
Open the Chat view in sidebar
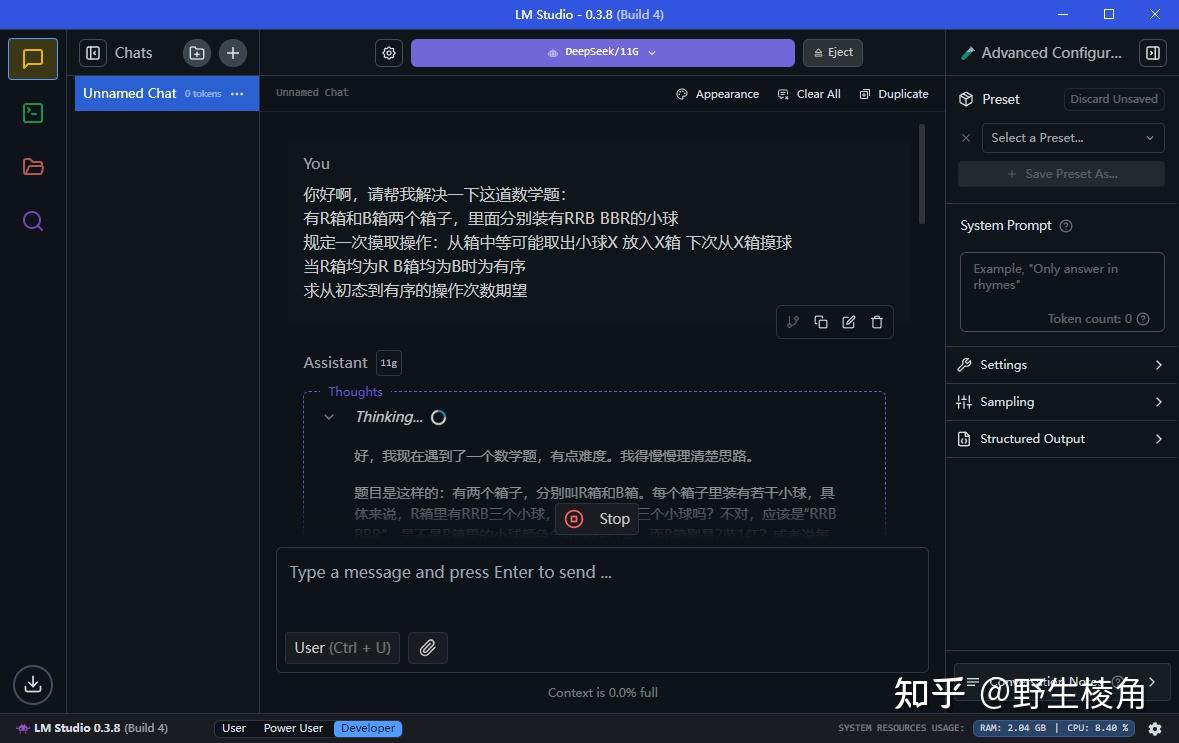tap(33, 59)
